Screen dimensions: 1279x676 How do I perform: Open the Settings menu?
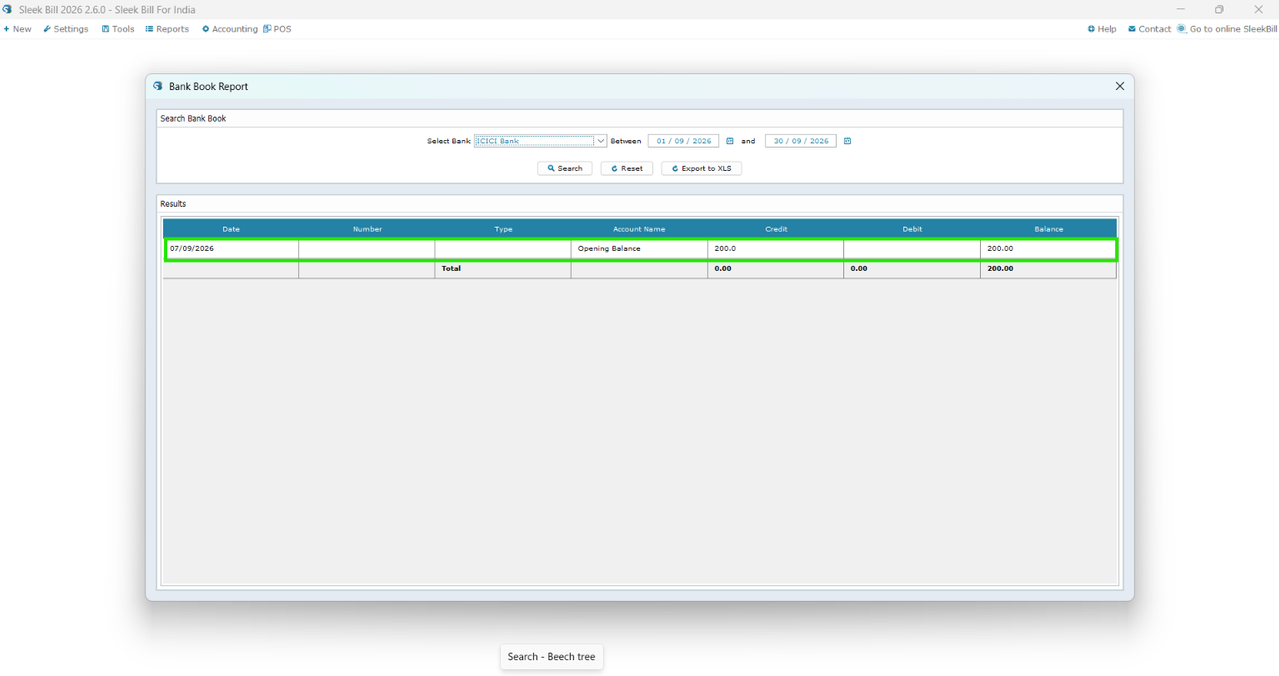point(66,29)
